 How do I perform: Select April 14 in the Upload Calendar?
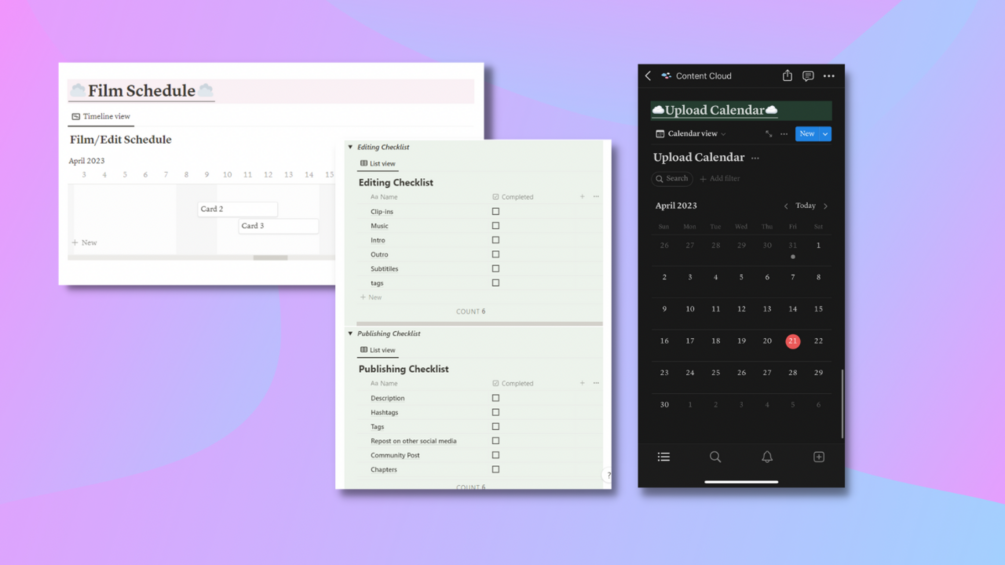click(793, 309)
